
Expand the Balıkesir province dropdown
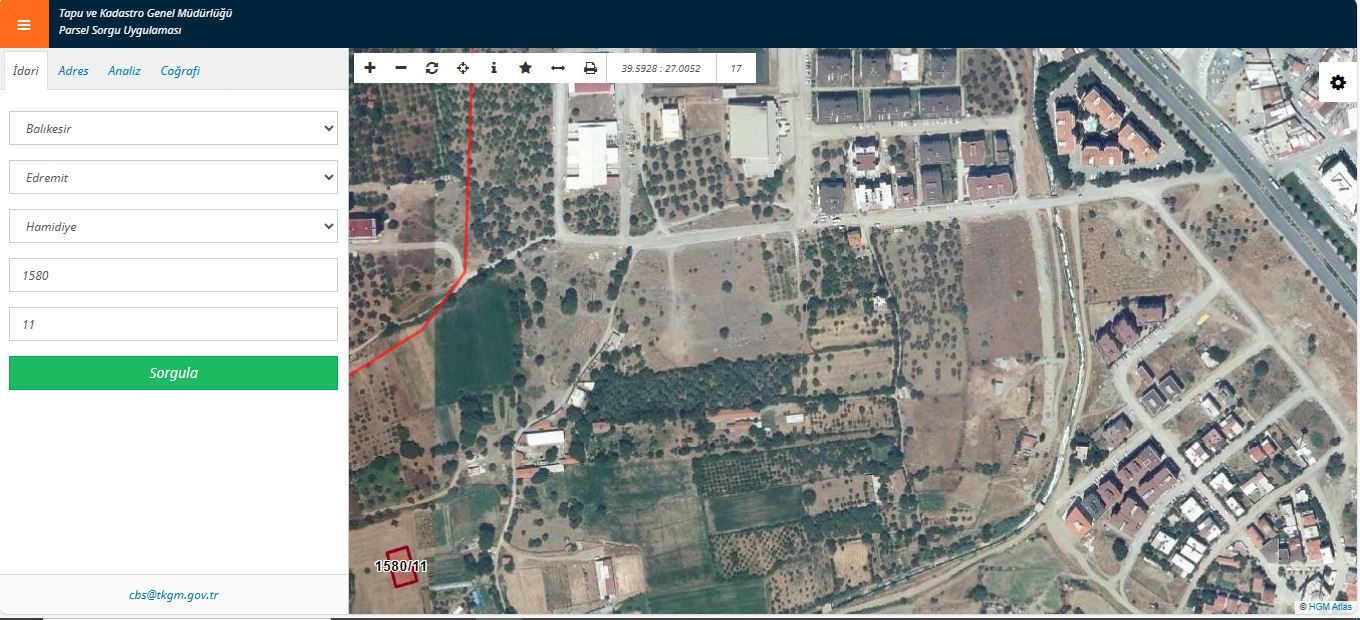click(173, 128)
